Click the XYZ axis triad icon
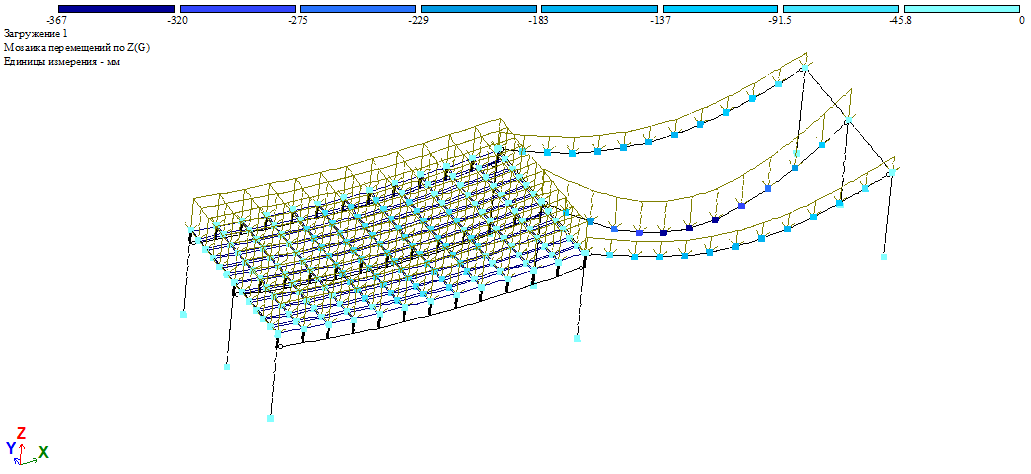Image resolution: width=1031 pixels, height=474 pixels. coord(26,448)
